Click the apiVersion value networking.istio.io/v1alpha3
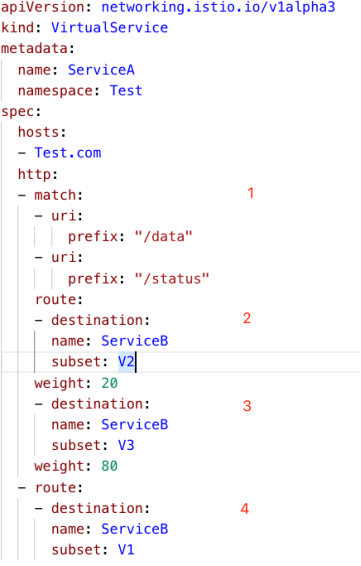The width and height of the screenshot is (361, 566). [x=218, y=7]
